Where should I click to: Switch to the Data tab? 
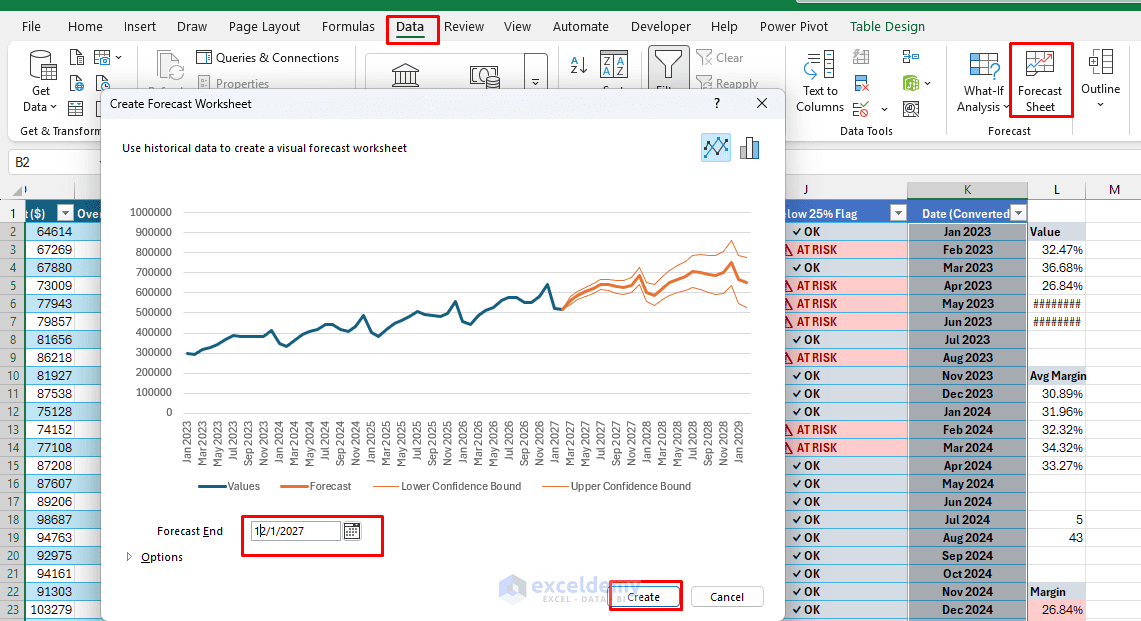(x=410, y=26)
